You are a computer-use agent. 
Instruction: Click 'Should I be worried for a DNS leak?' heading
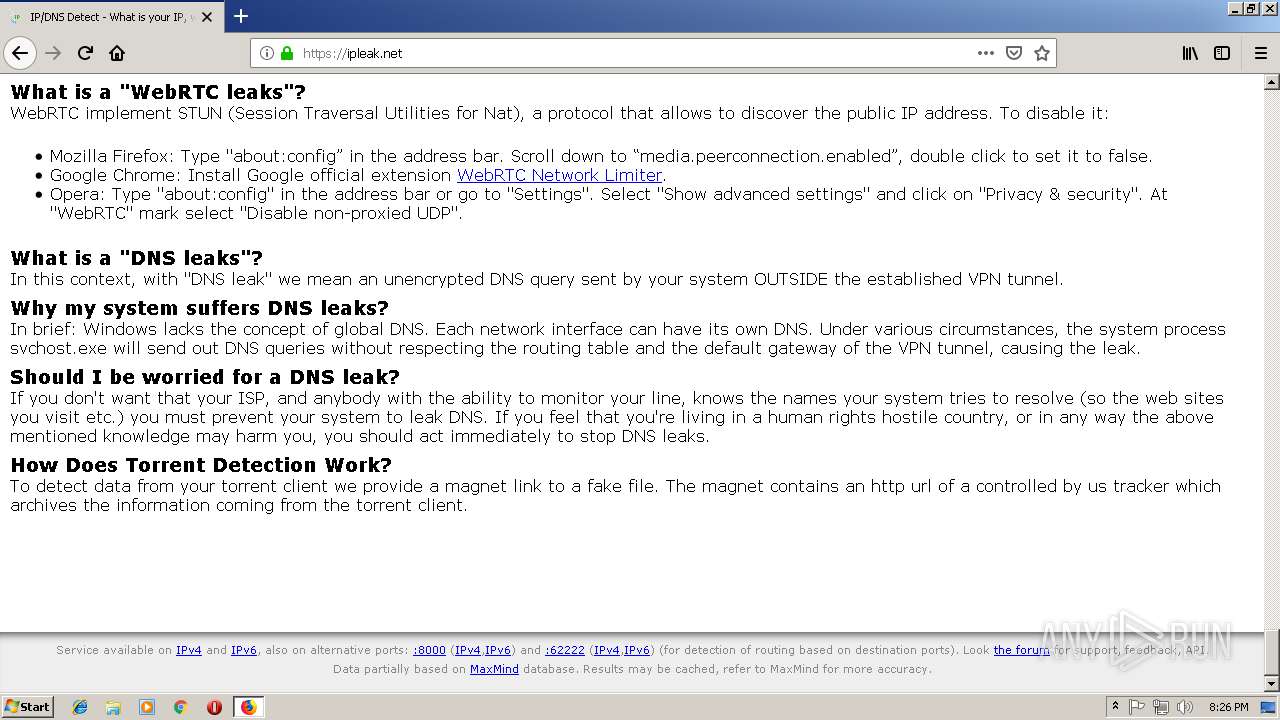pyautogui.click(x=205, y=377)
